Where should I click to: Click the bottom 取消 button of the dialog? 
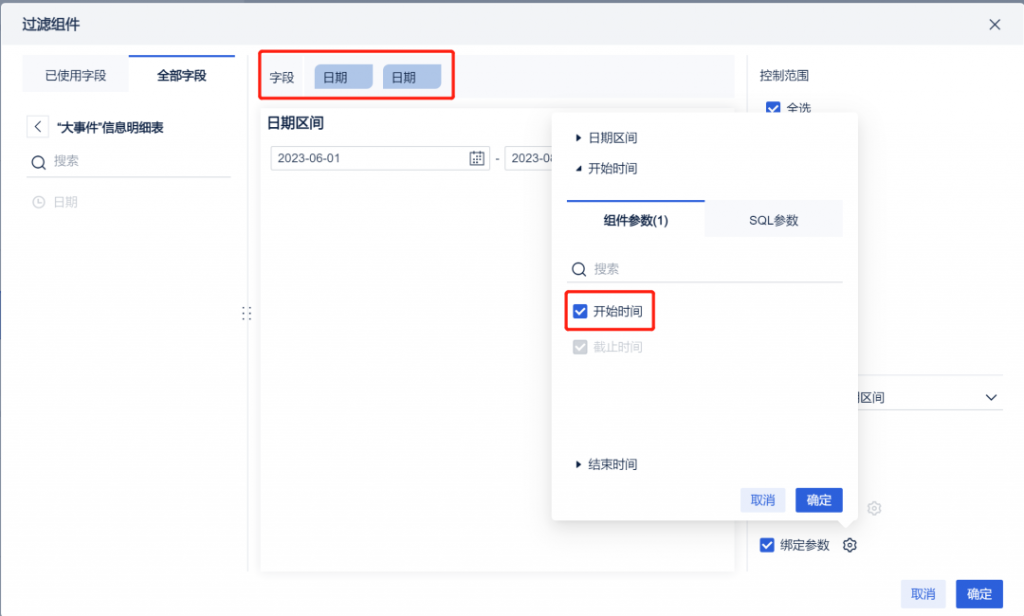[923, 594]
